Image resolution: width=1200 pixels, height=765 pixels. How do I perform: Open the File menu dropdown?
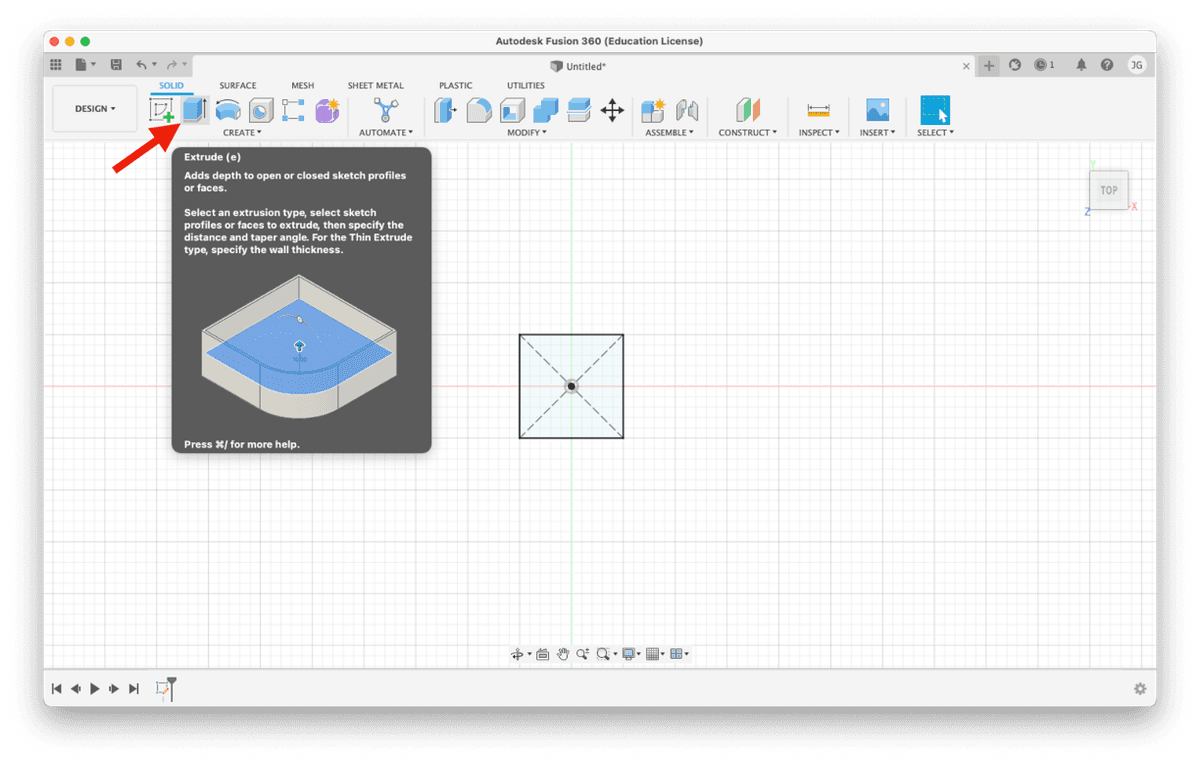(86, 65)
